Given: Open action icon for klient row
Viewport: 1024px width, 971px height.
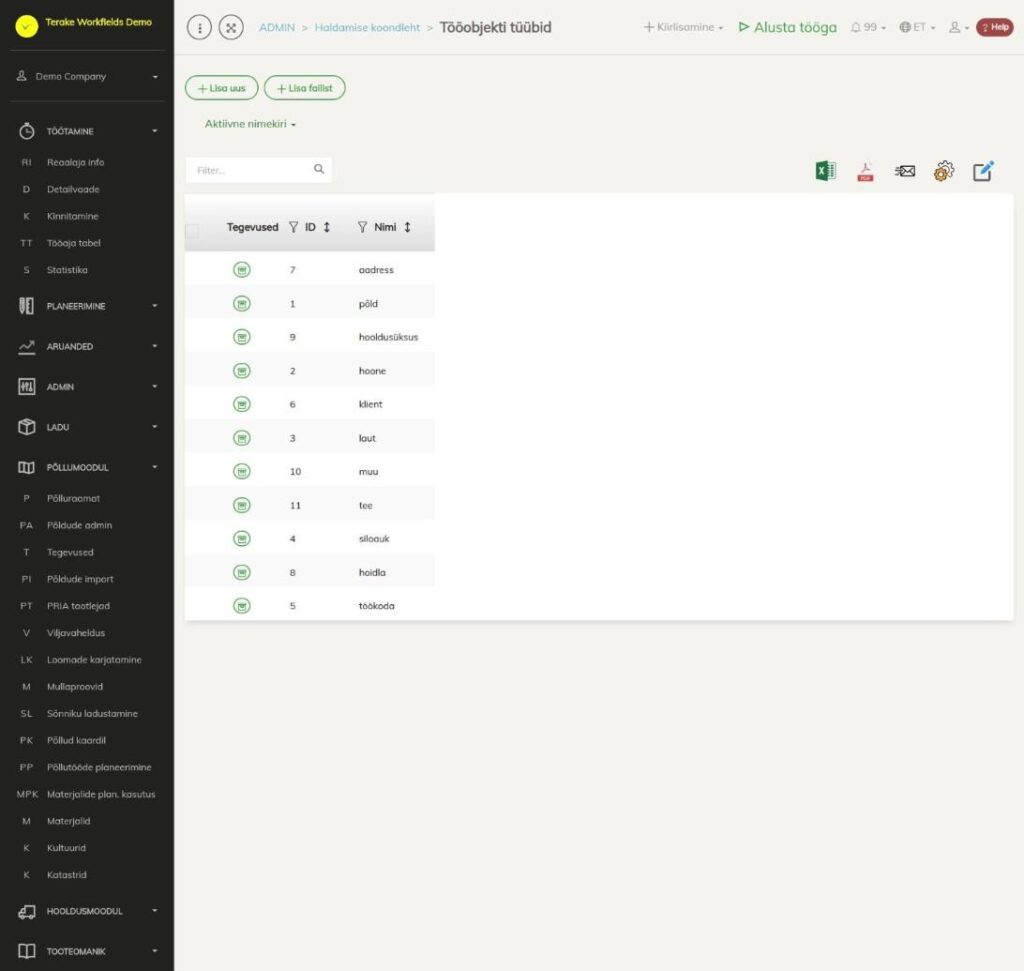Looking at the screenshot, I should tap(242, 404).
